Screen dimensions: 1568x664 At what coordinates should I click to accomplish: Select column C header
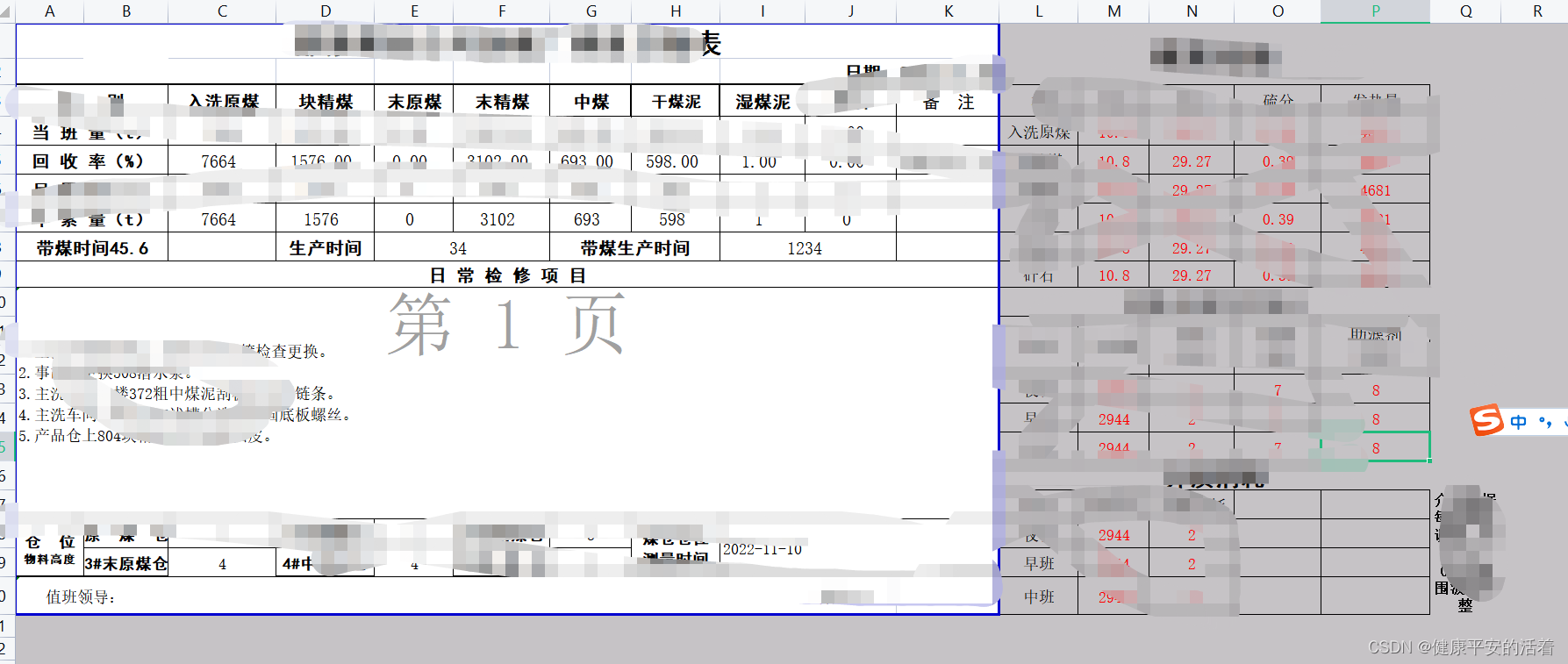click(x=222, y=11)
